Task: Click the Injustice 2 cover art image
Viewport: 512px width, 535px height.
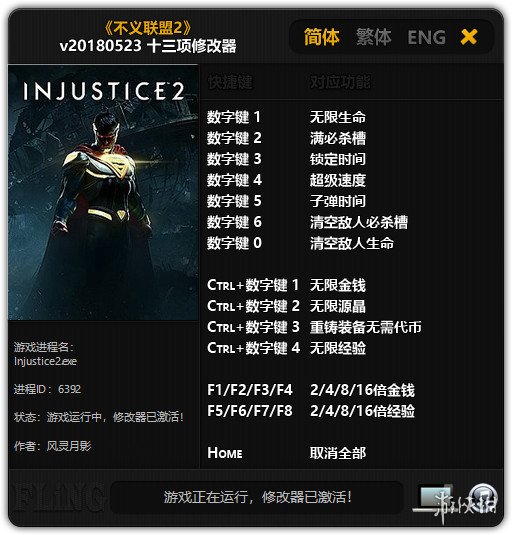Action: 103,193
